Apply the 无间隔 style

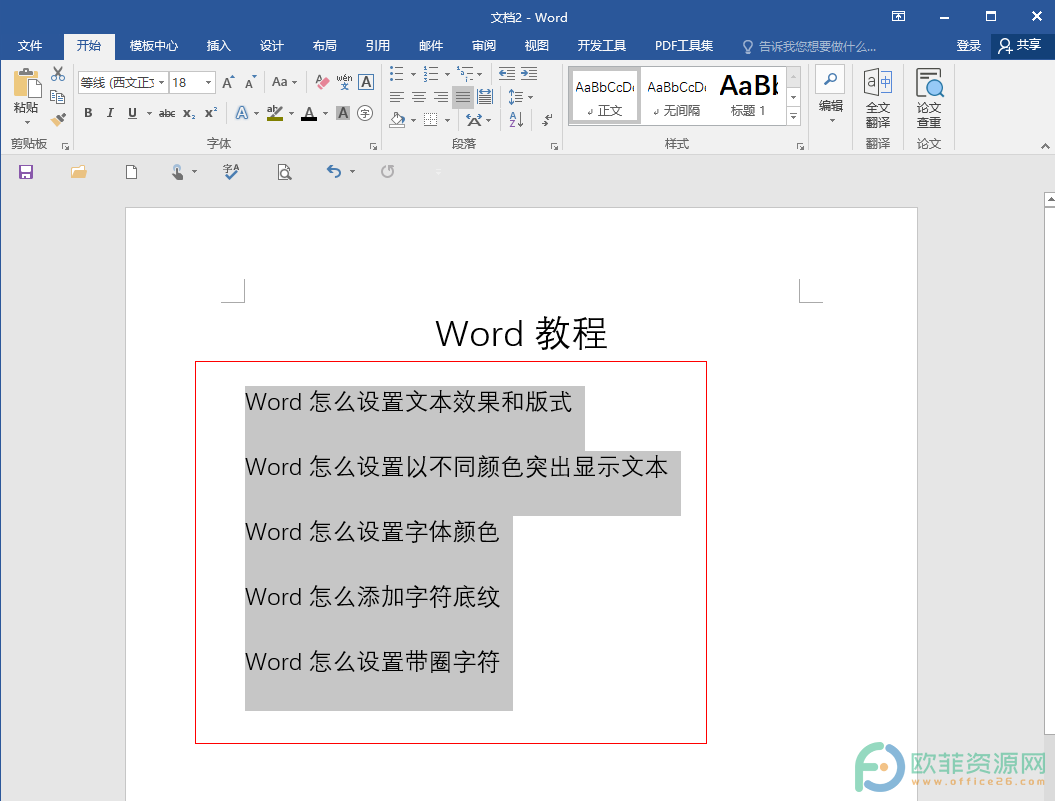point(677,96)
